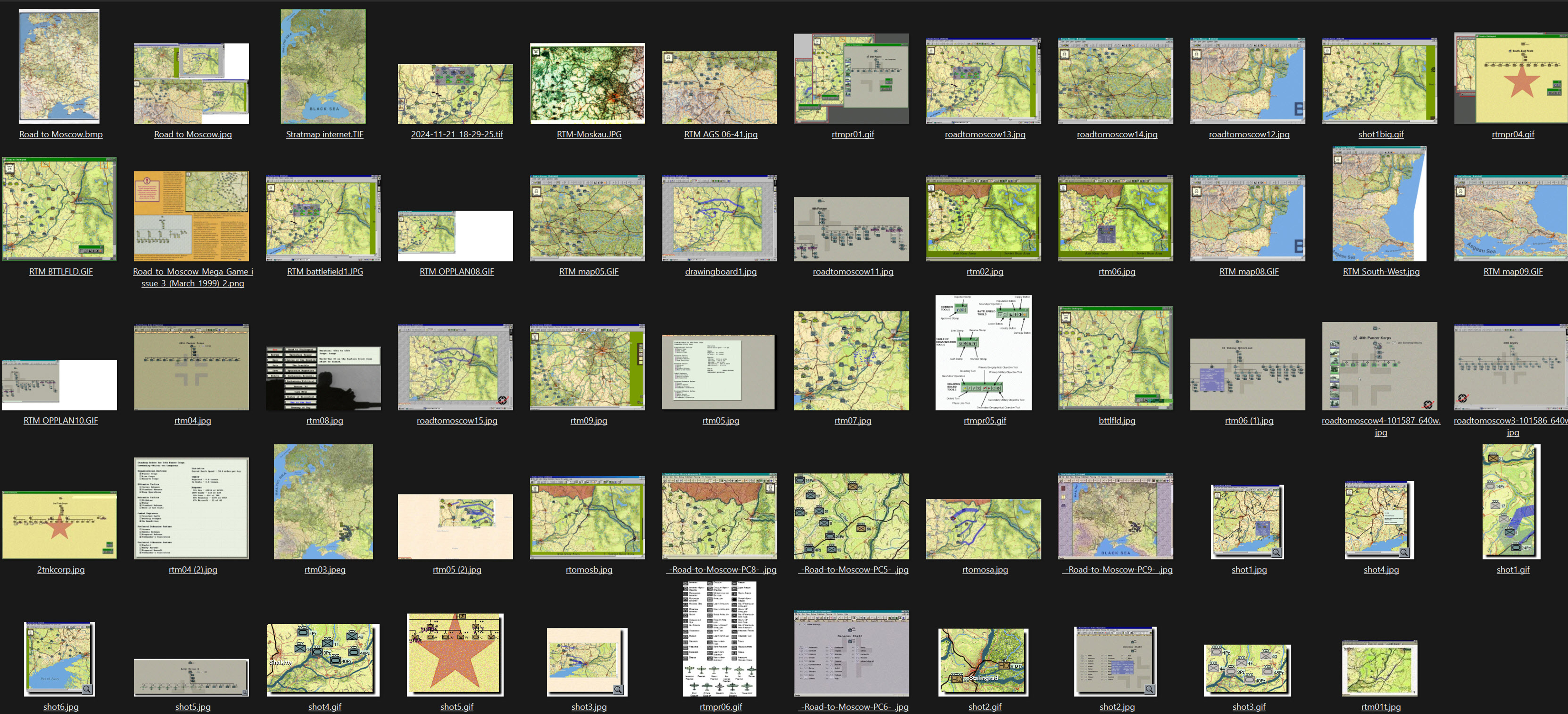Click the 2024-11-21 18-29-25.tif link
1568x714 pixels.
click(457, 134)
